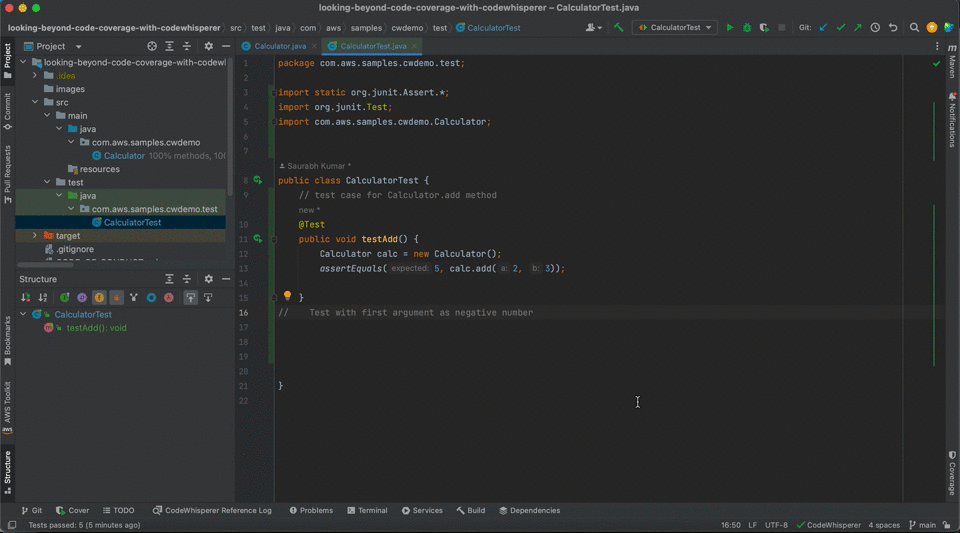
Task: Open the CalculatorTest run configuration dropdown
Action: [675, 28]
